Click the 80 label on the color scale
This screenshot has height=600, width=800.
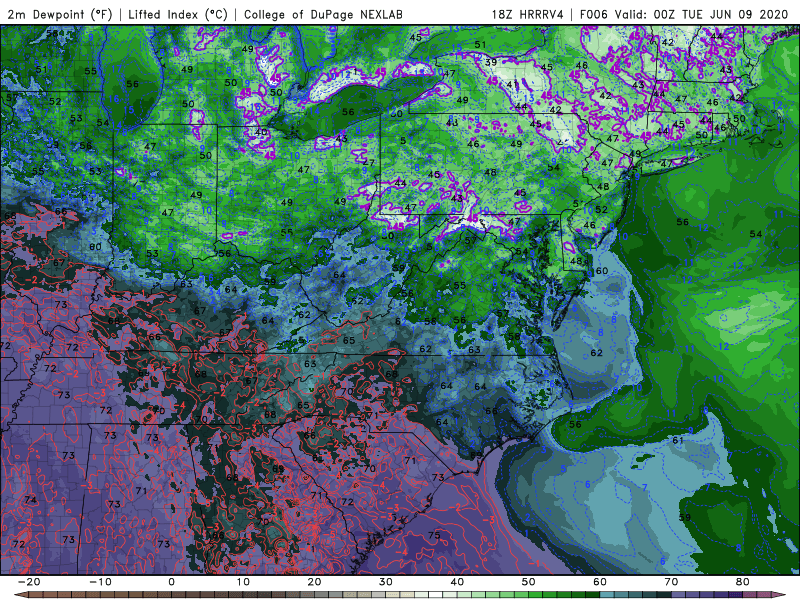(x=743, y=582)
